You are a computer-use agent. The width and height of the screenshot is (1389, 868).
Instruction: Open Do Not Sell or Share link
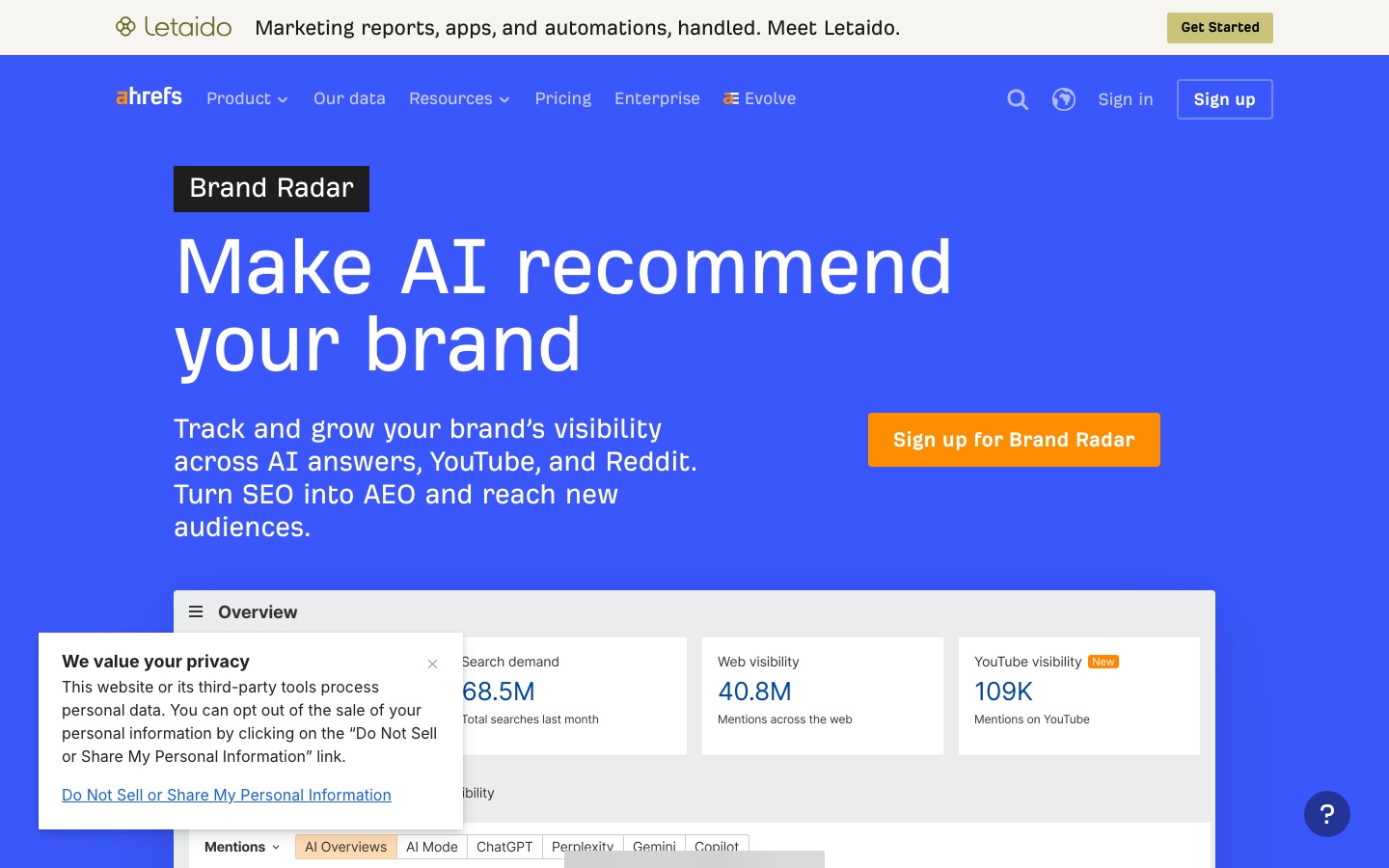[227, 795]
